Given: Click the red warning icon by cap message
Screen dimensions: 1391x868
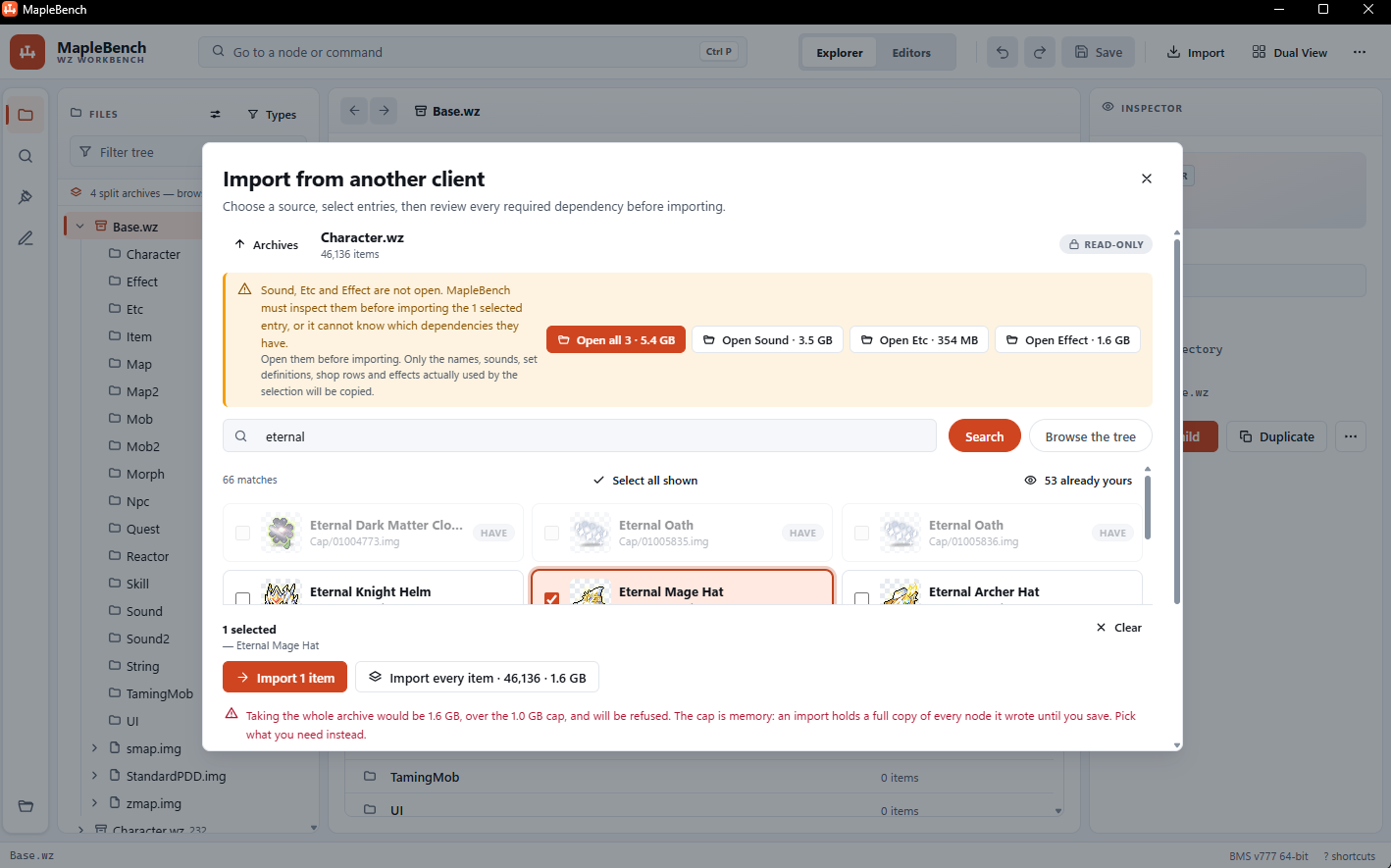Looking at the screenshot, I should tap(232, 714).
